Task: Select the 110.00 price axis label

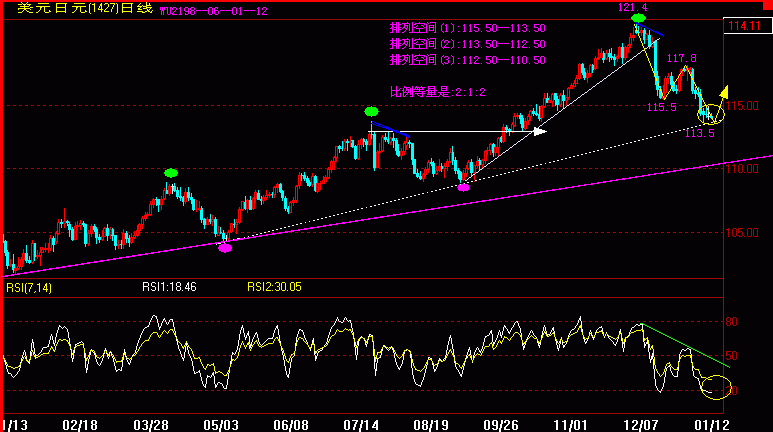Action: point(742,169)
